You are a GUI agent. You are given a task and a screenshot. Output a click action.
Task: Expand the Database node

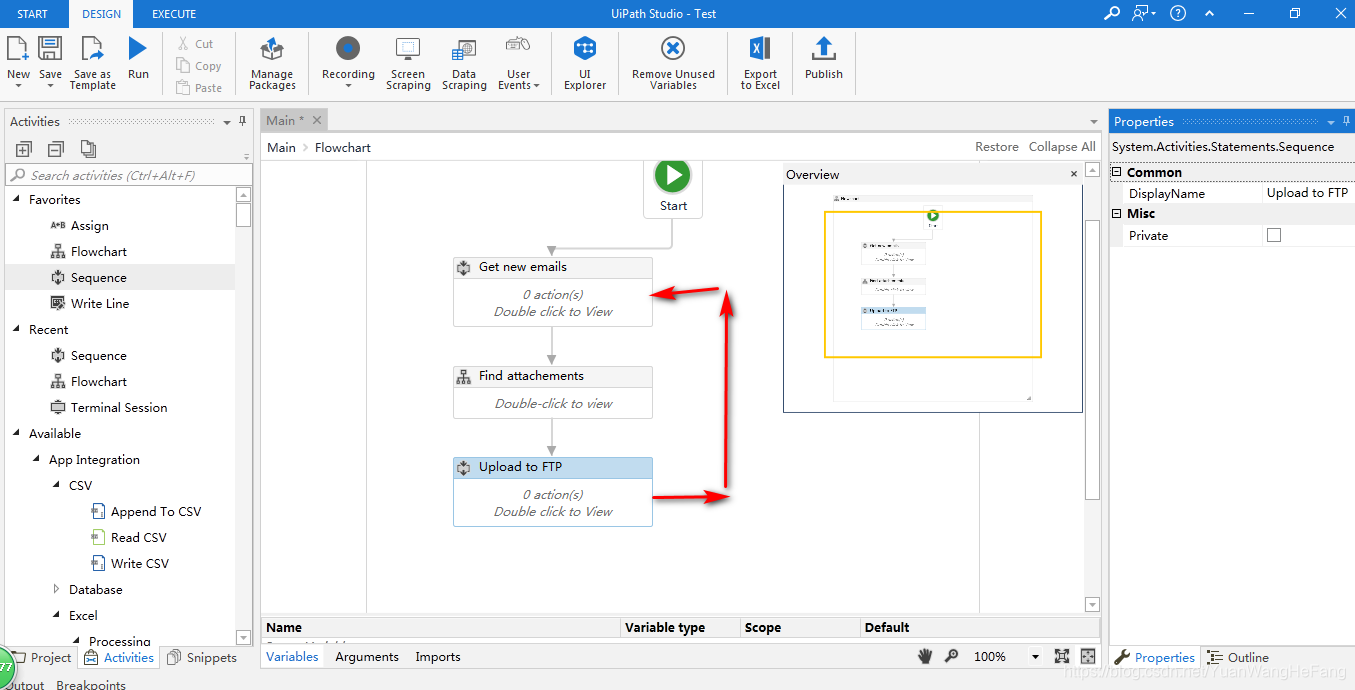56,589
